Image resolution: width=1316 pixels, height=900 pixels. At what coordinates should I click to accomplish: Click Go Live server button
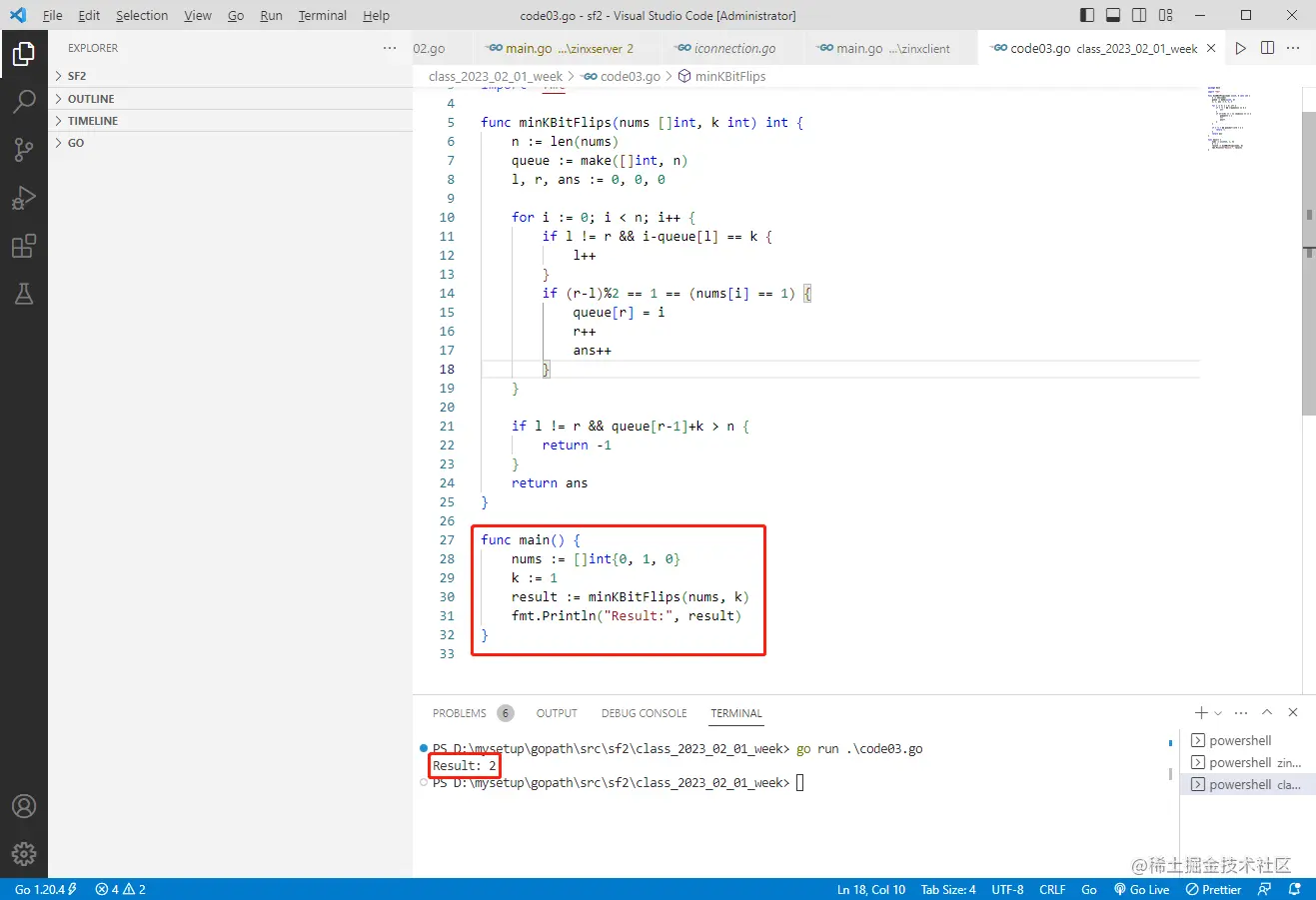1141,889
